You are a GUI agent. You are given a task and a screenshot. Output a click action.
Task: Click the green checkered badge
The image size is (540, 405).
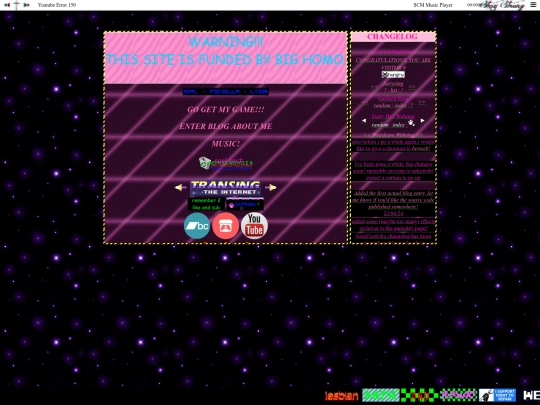tap(419, 395)
